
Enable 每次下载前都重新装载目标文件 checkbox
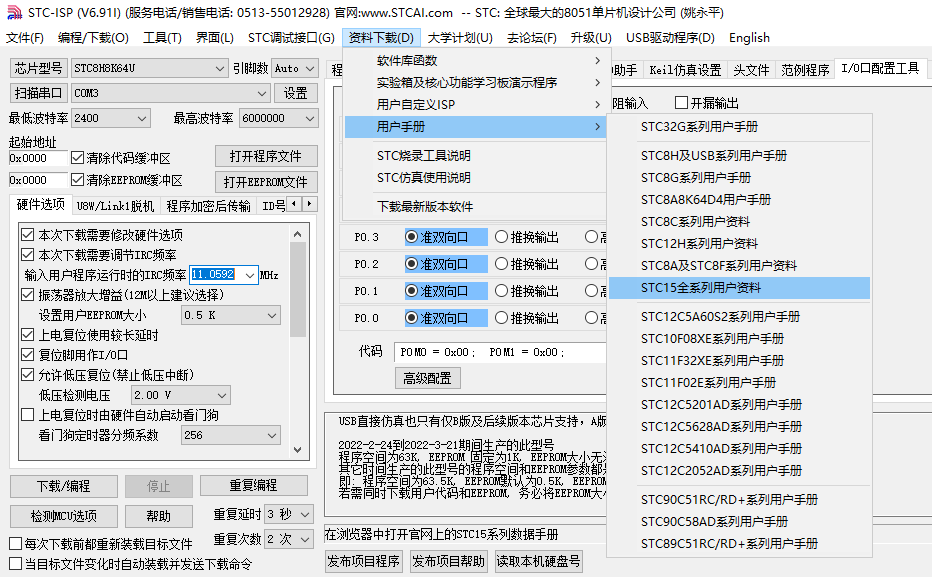pos(16,544)
